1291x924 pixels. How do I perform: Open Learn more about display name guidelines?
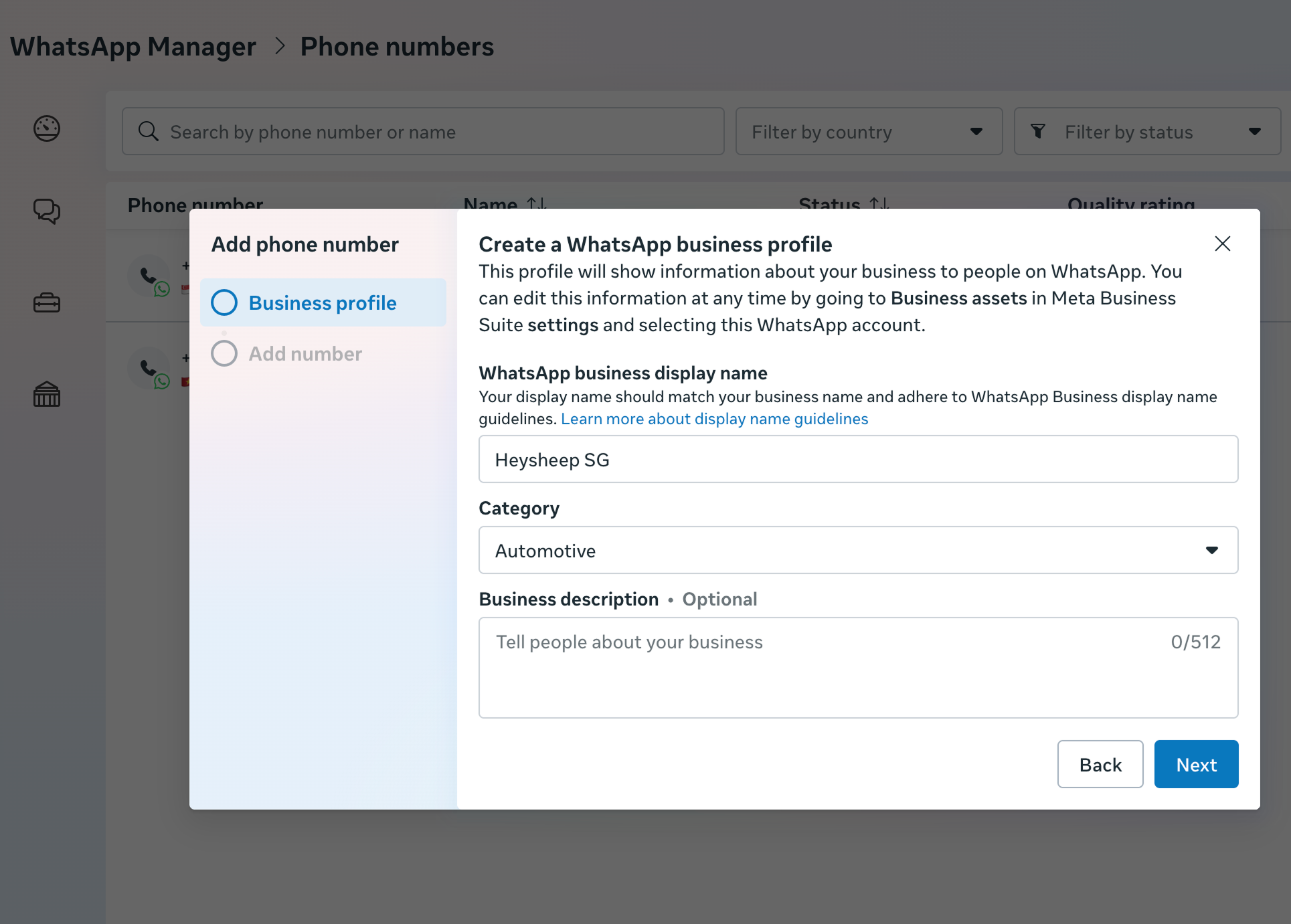(x=714, y=419)
